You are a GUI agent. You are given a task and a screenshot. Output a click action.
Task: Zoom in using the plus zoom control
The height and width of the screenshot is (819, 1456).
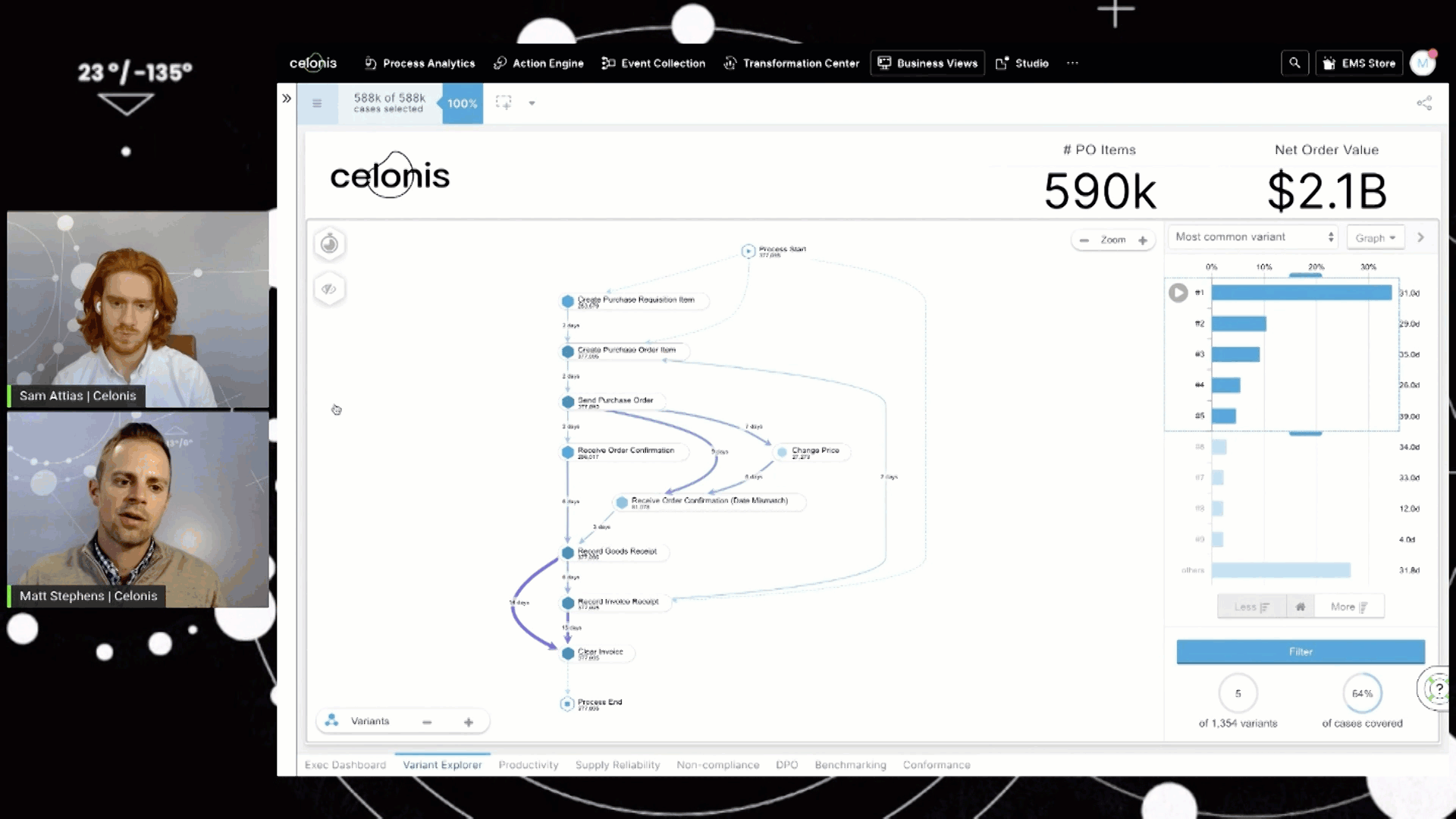pyautogui.click(x=1143, y=240)
